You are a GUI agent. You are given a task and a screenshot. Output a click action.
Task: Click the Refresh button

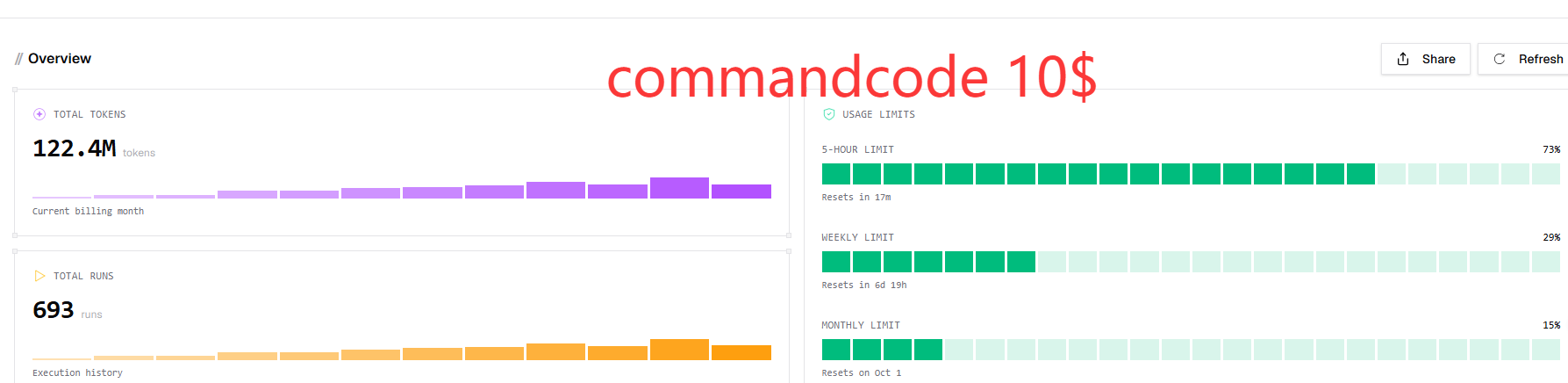click(1523, 59)
